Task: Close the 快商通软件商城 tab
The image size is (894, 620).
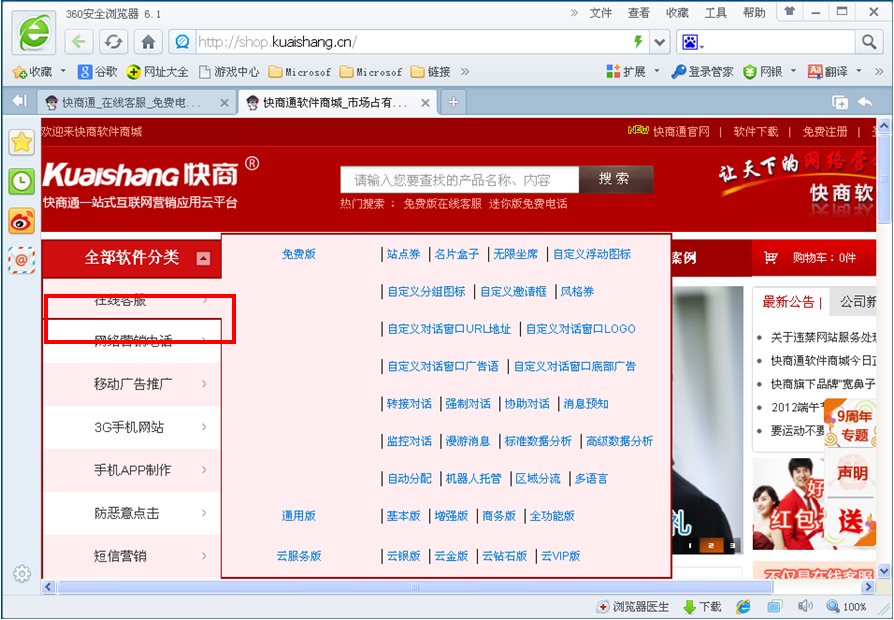Action: tap(425, 103)
